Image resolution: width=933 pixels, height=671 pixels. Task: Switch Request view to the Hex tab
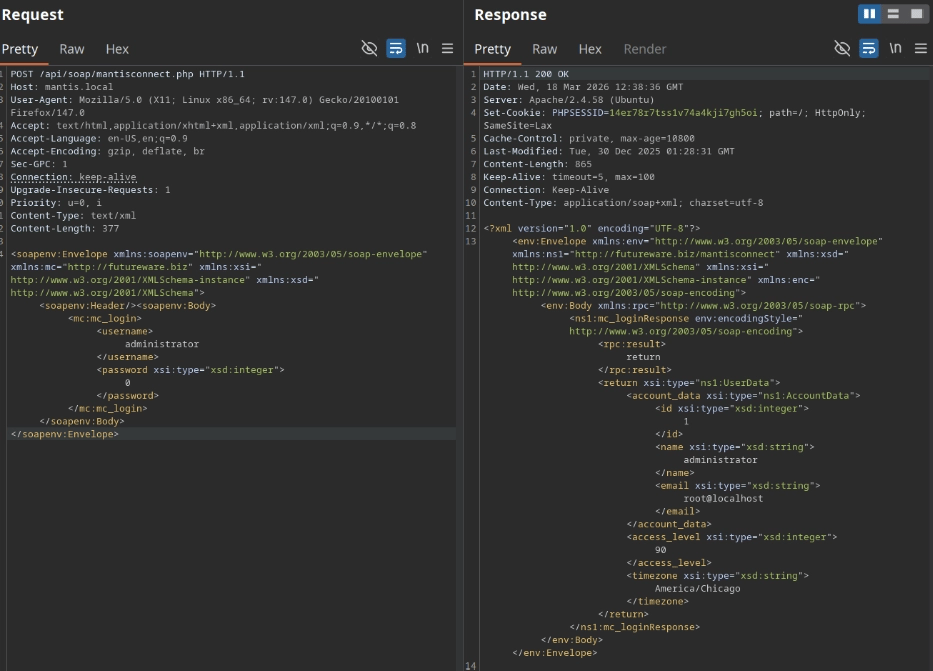[x=117, y=49]
